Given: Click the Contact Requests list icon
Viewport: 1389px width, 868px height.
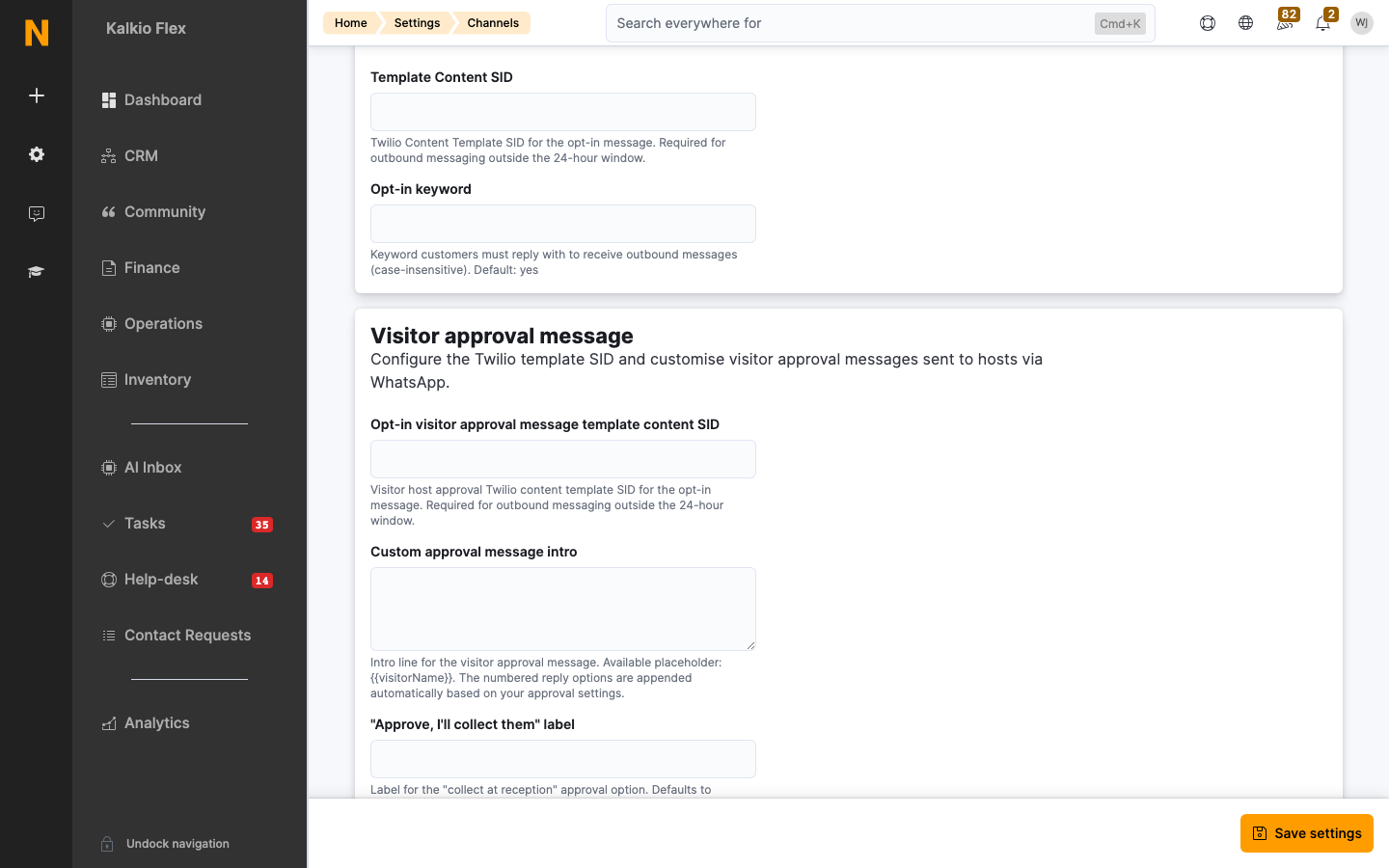Looking at the screenshot, I should pos(109,636).
